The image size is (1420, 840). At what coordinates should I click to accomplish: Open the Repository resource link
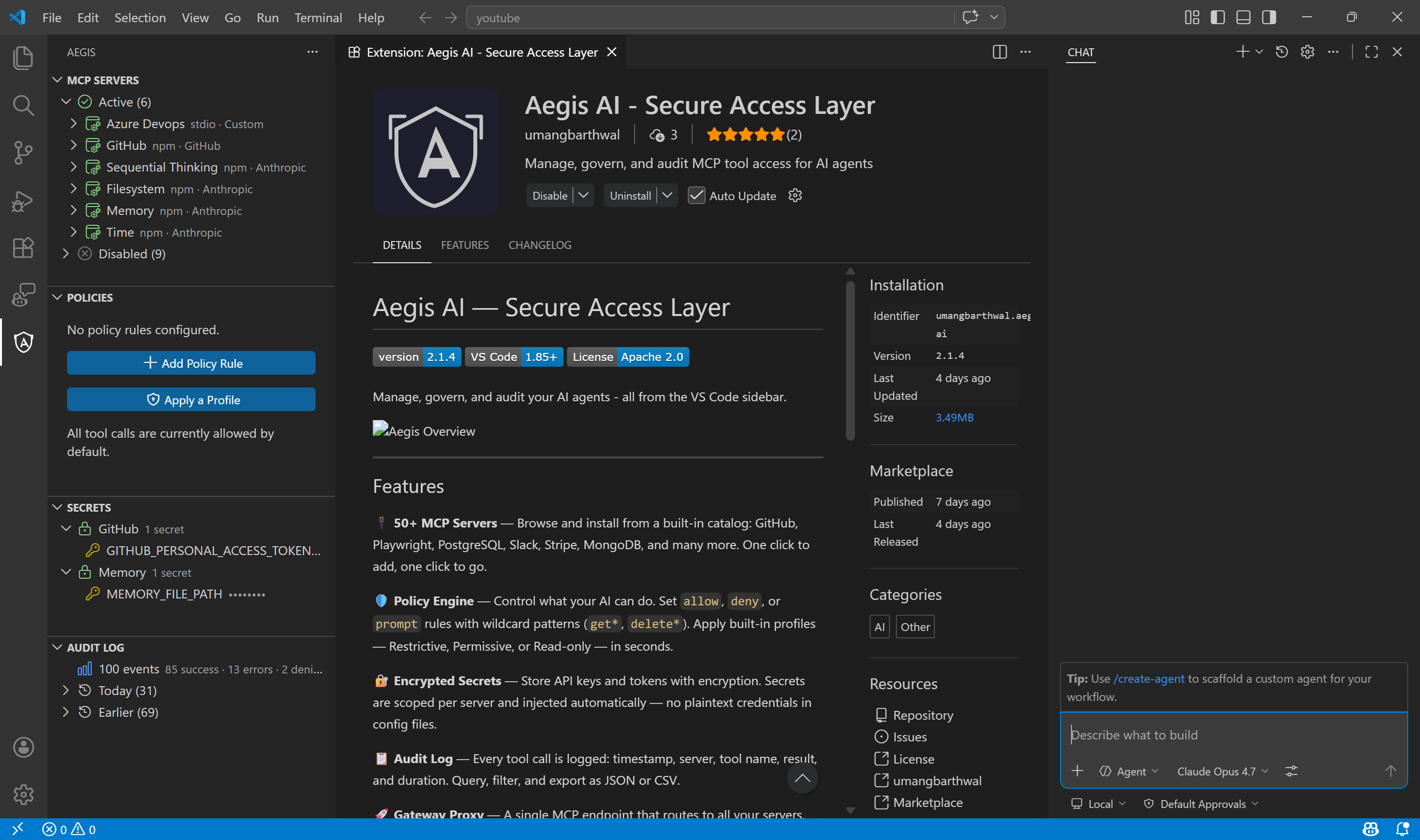(x=923, y=715)
